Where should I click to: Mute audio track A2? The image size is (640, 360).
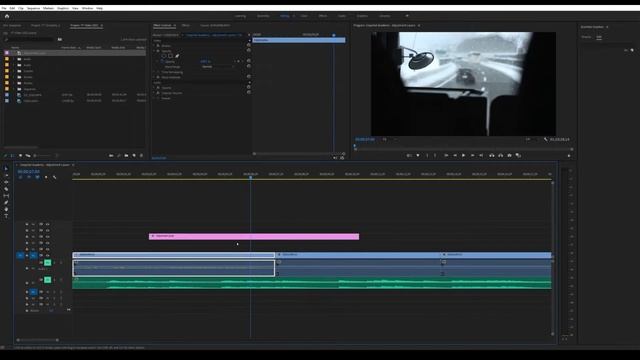click(x=48, y=280)
